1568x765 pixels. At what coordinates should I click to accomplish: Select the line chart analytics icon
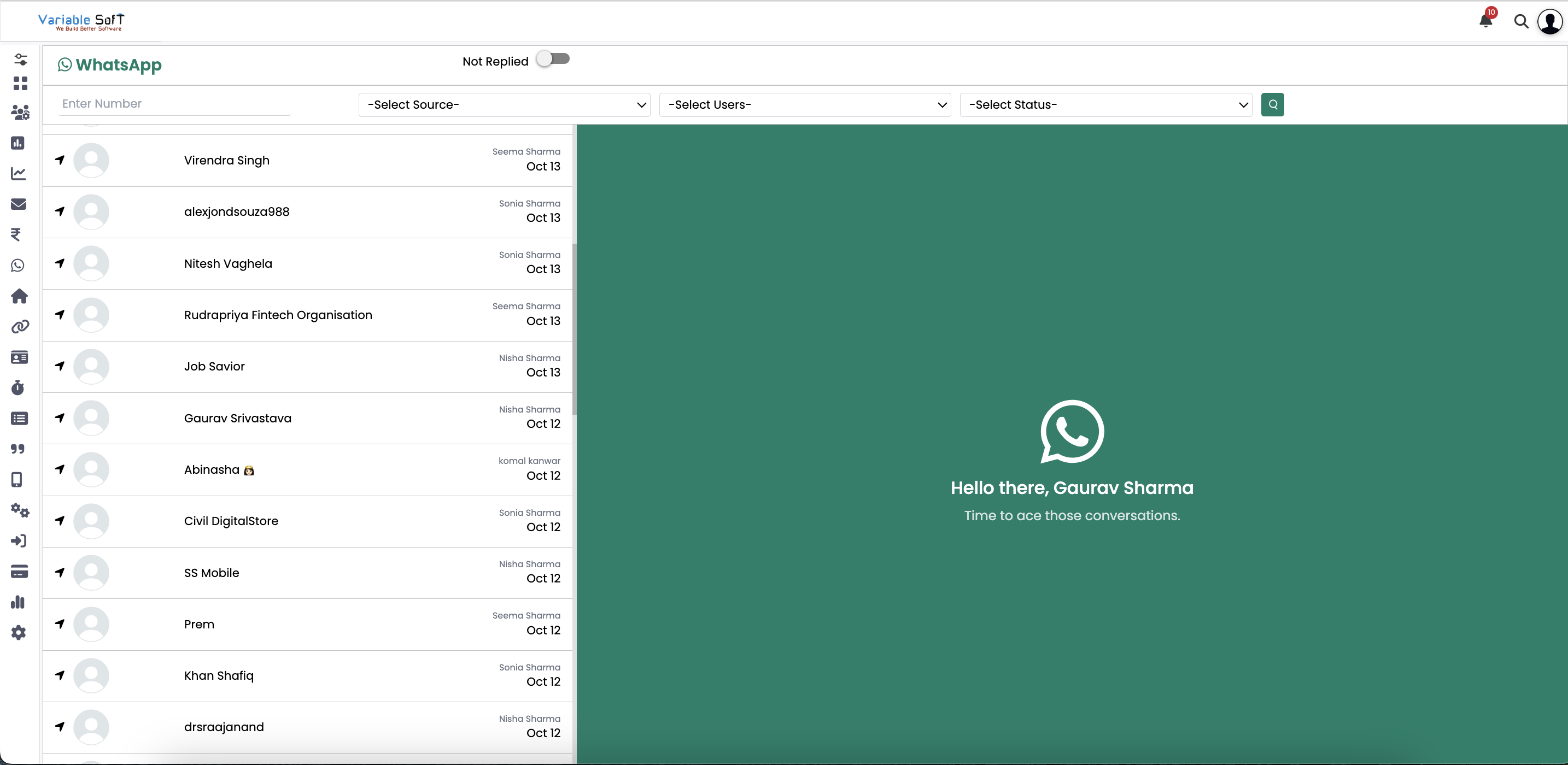coord(18,173)
